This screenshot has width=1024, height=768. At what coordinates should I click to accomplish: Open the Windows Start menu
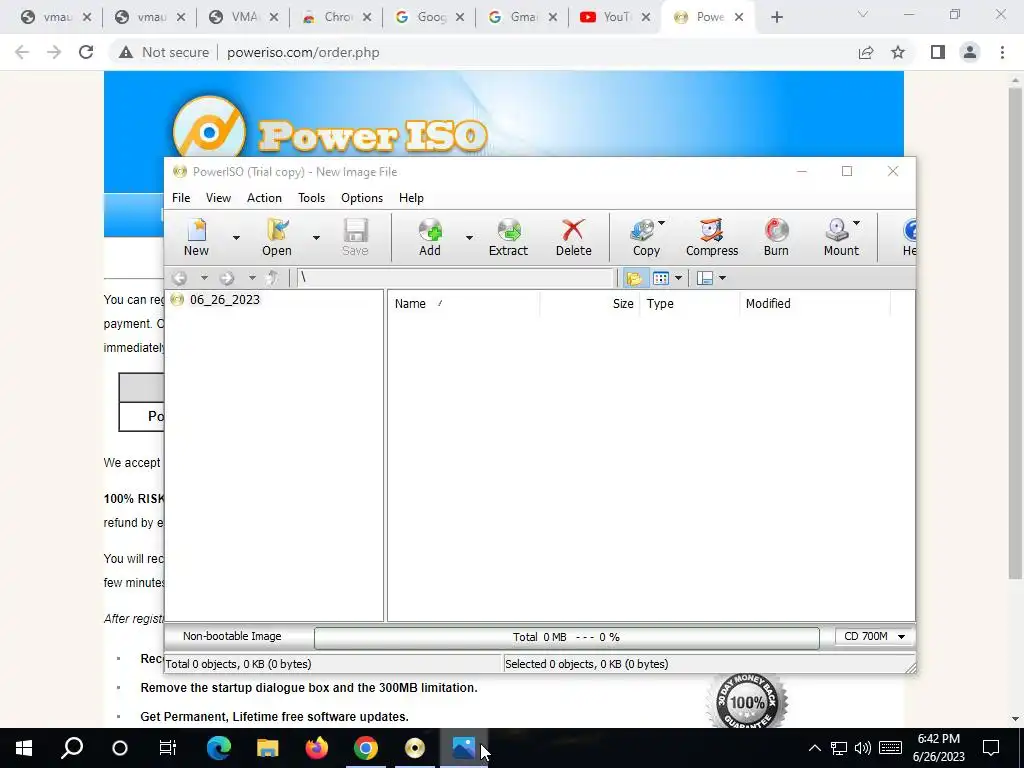[x=24, y=748]
